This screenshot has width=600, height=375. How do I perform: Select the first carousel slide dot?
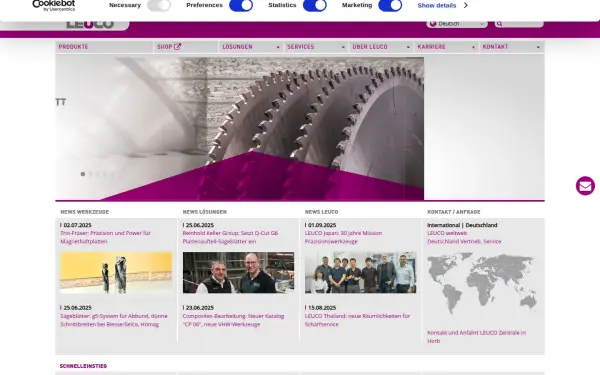pos(83,174)
